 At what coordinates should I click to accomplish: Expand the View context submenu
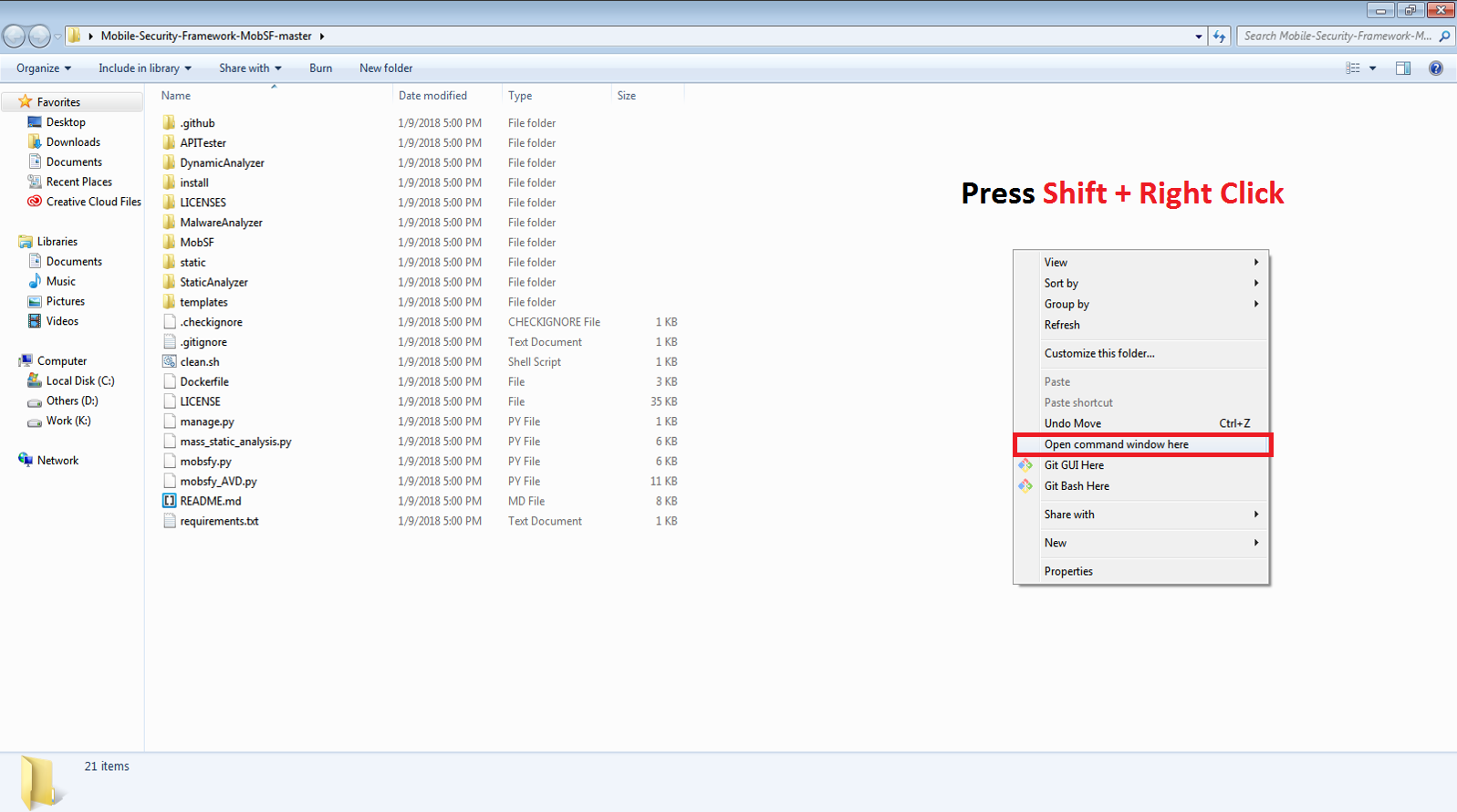[1141, 262]
